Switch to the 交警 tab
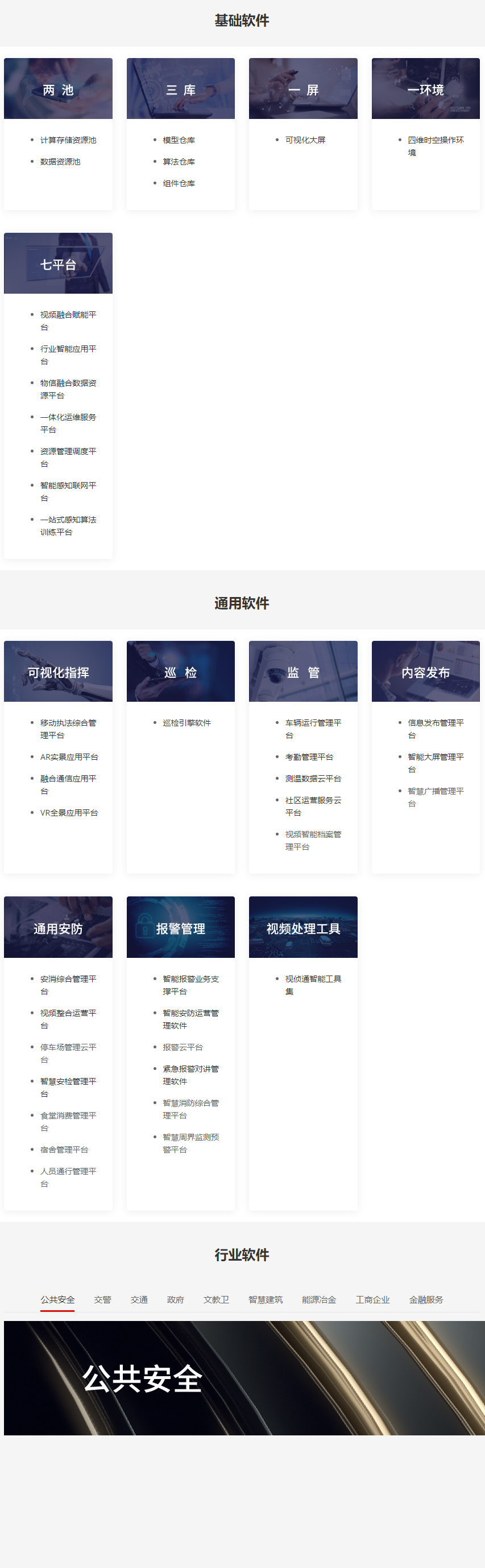Screen dimensions: 485x1568 [103, 1299]
